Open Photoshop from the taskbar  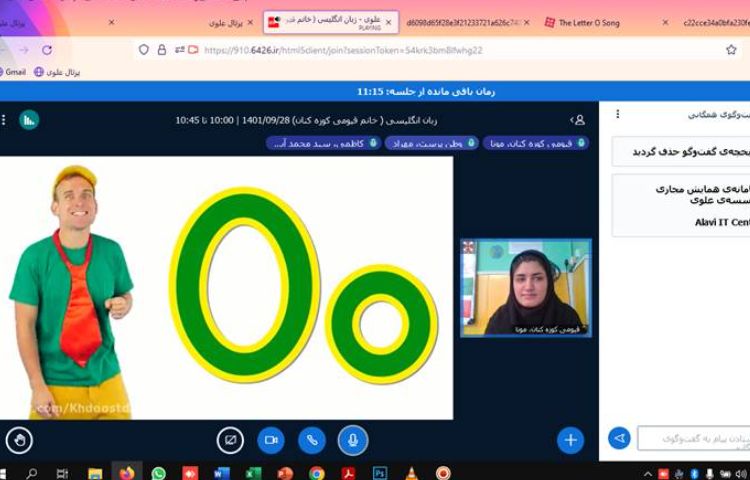click(x=380, y=473)
